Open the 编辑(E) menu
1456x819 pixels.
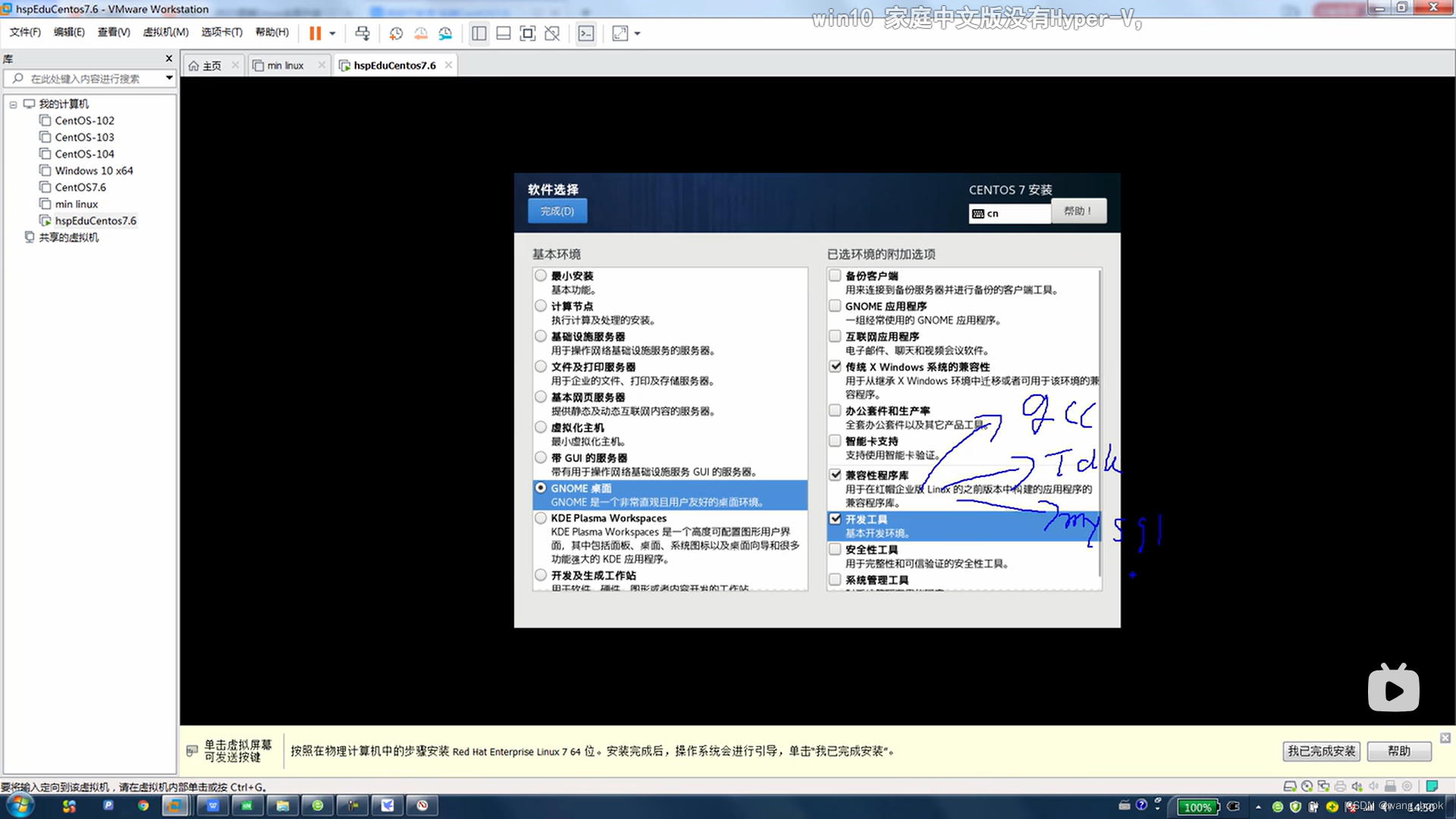69,33
